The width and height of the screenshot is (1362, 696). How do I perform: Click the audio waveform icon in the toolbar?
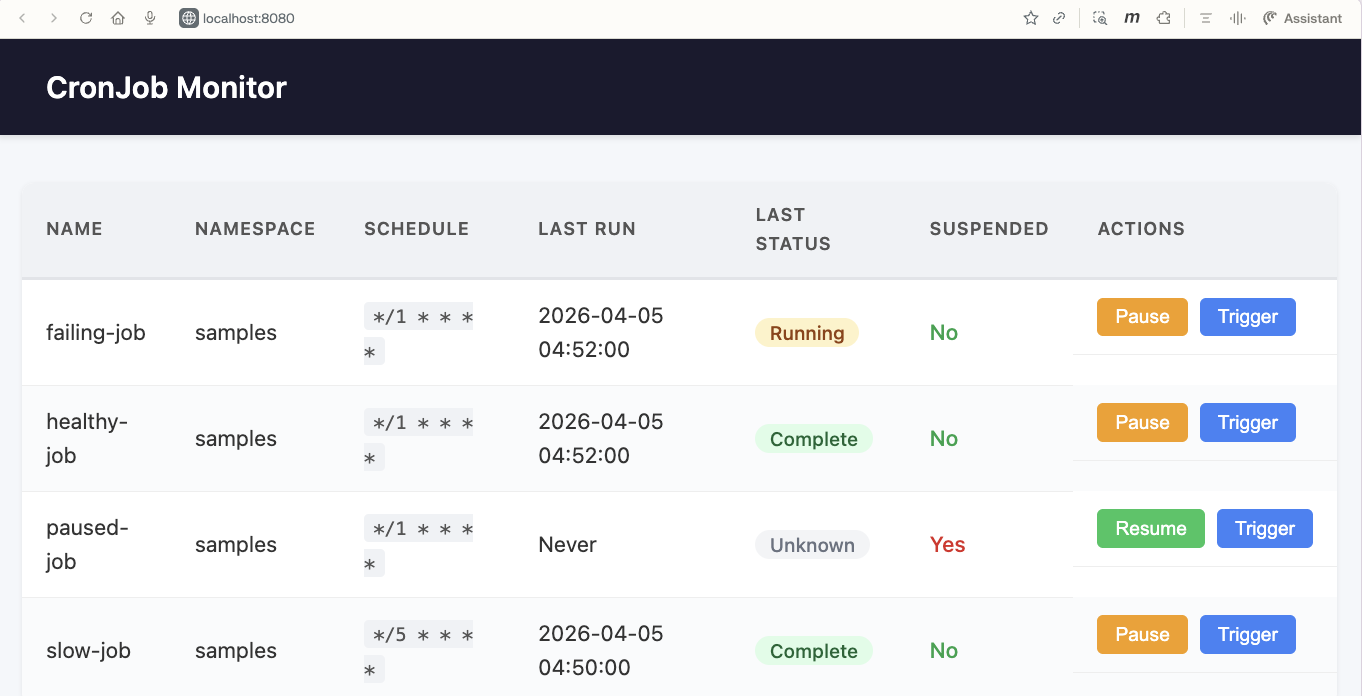tap(1238, 18)
